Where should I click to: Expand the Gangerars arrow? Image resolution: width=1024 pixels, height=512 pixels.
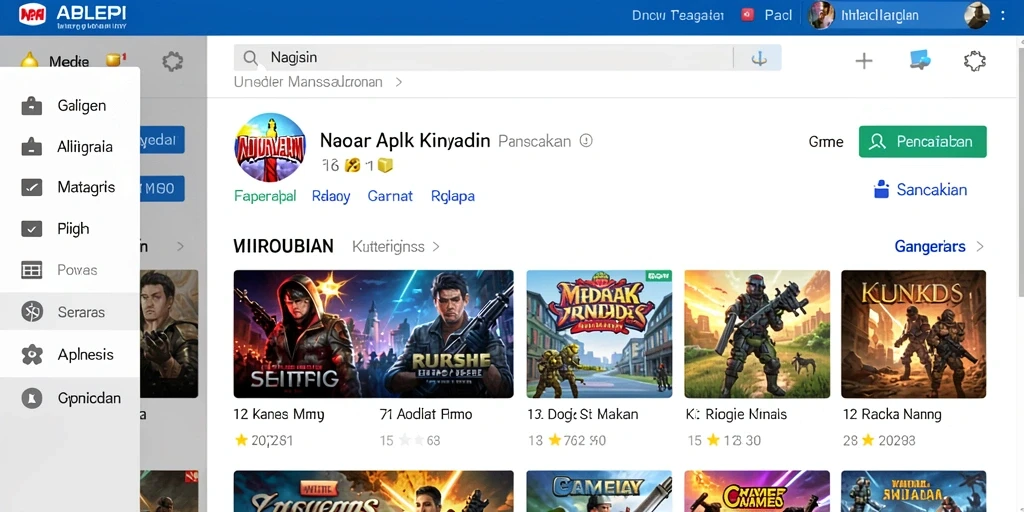tap(980, 247)
